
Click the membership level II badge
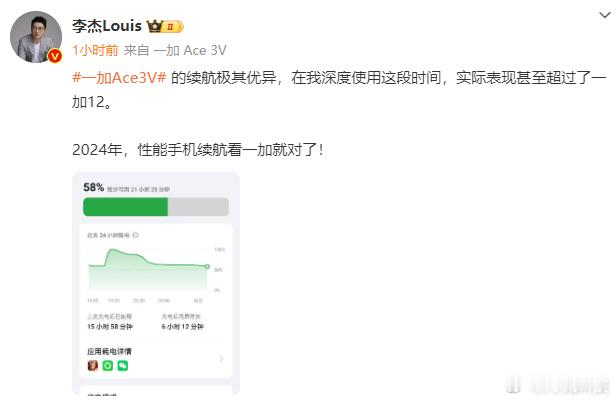(173, 26)
